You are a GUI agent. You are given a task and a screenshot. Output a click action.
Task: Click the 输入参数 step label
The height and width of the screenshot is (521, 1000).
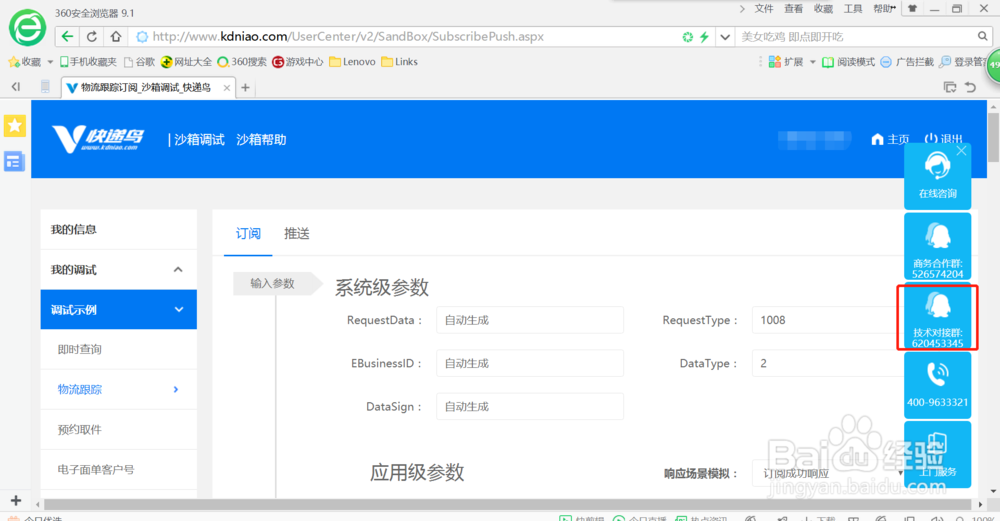pyautogui.click(x=278, y=284)
